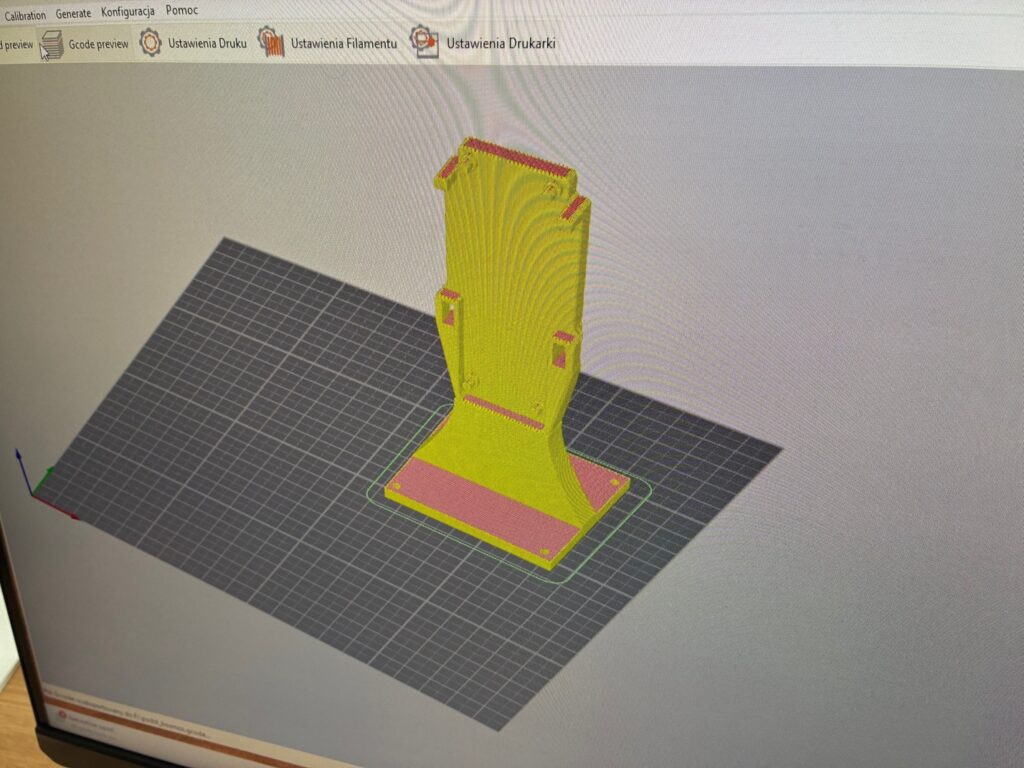Click the left side bracket on the model
The width and height of the screenshot is (1024, 768).
(x=448, y=310)
